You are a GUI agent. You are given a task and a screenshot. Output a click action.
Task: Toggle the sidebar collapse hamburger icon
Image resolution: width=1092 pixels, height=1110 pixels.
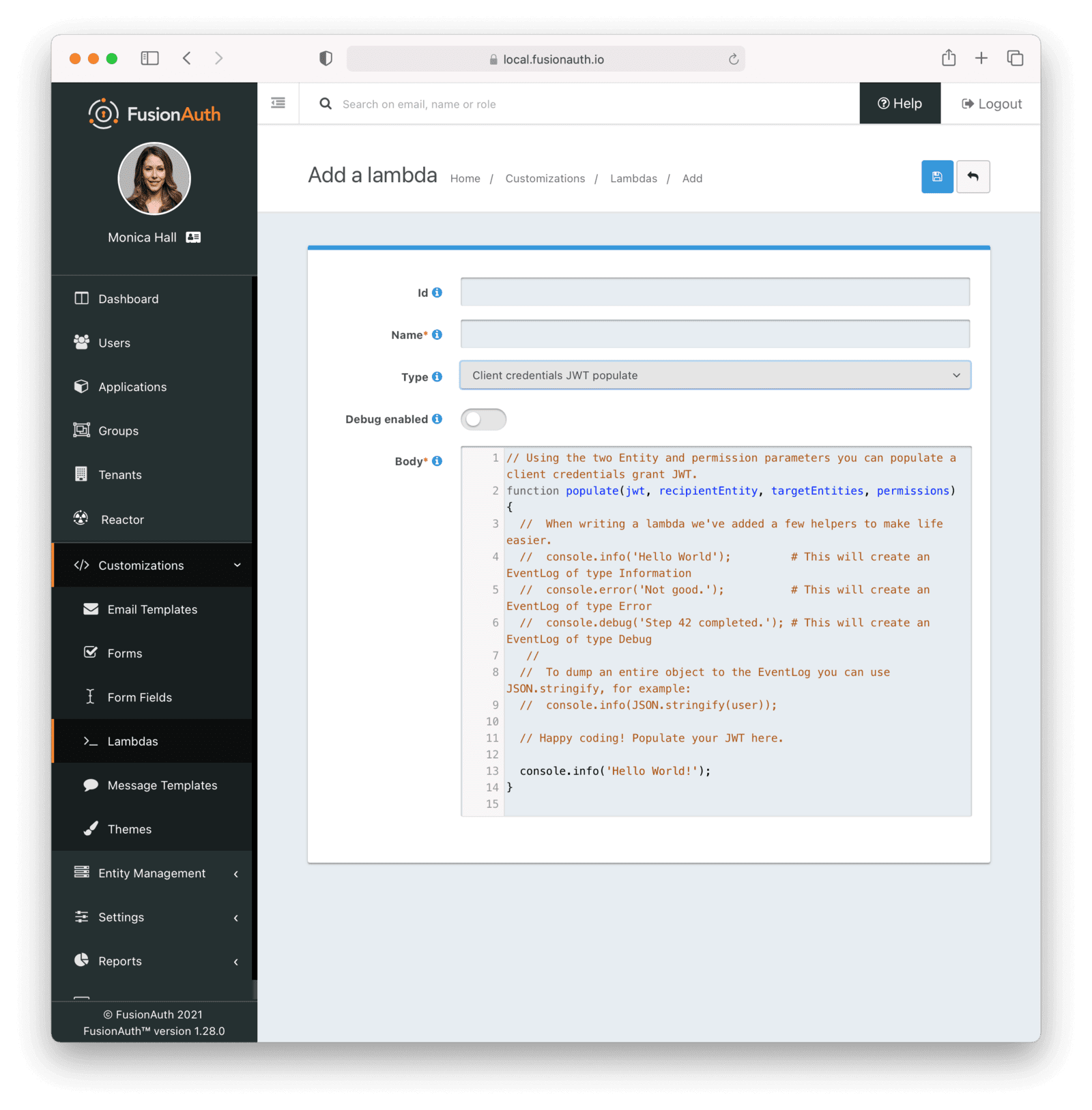pos(278,103)
